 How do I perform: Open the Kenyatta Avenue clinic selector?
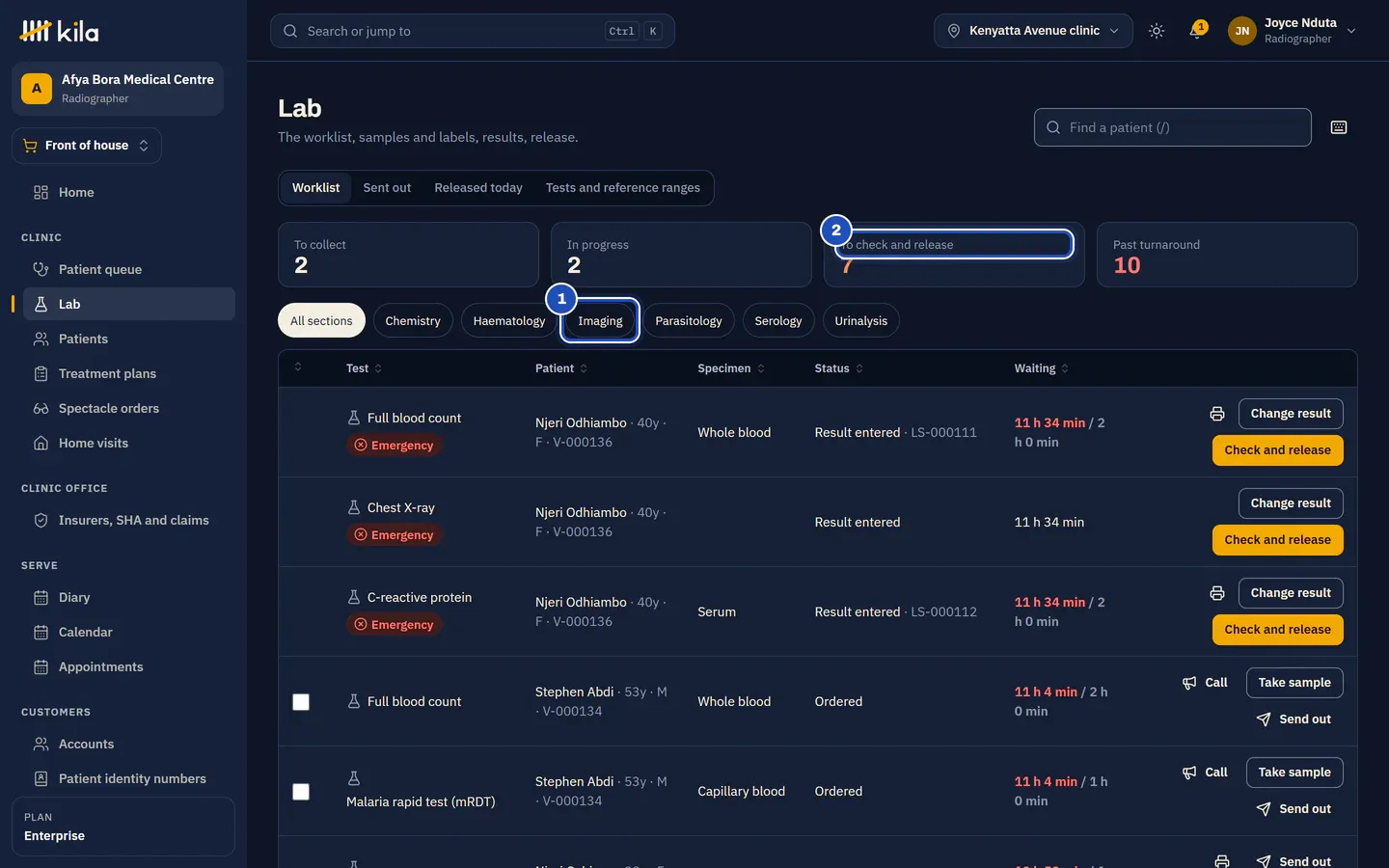tap(1033, 31)
